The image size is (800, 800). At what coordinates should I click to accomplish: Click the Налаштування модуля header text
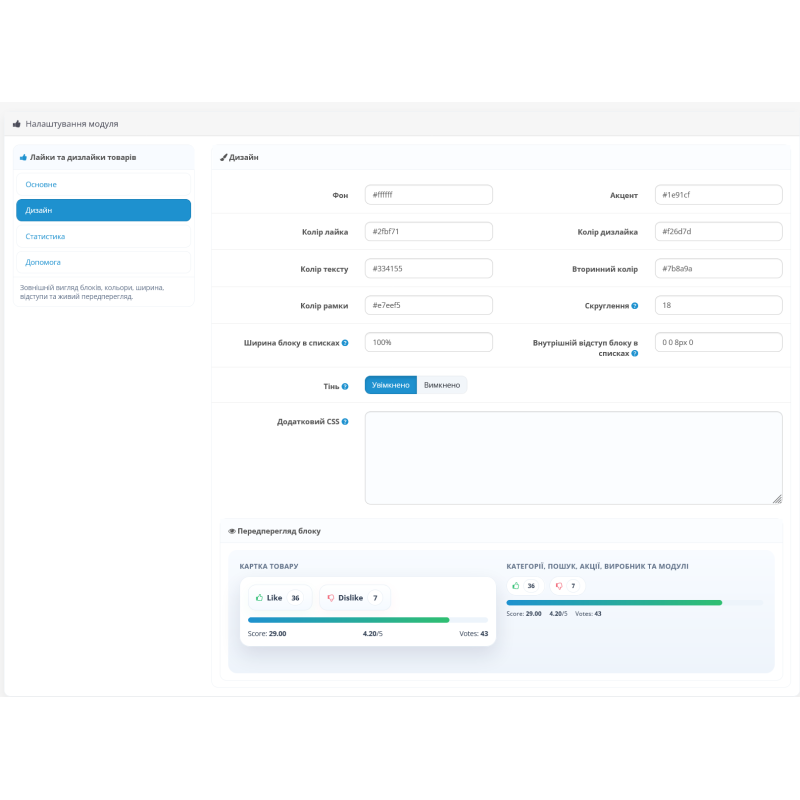coord(72,124)
